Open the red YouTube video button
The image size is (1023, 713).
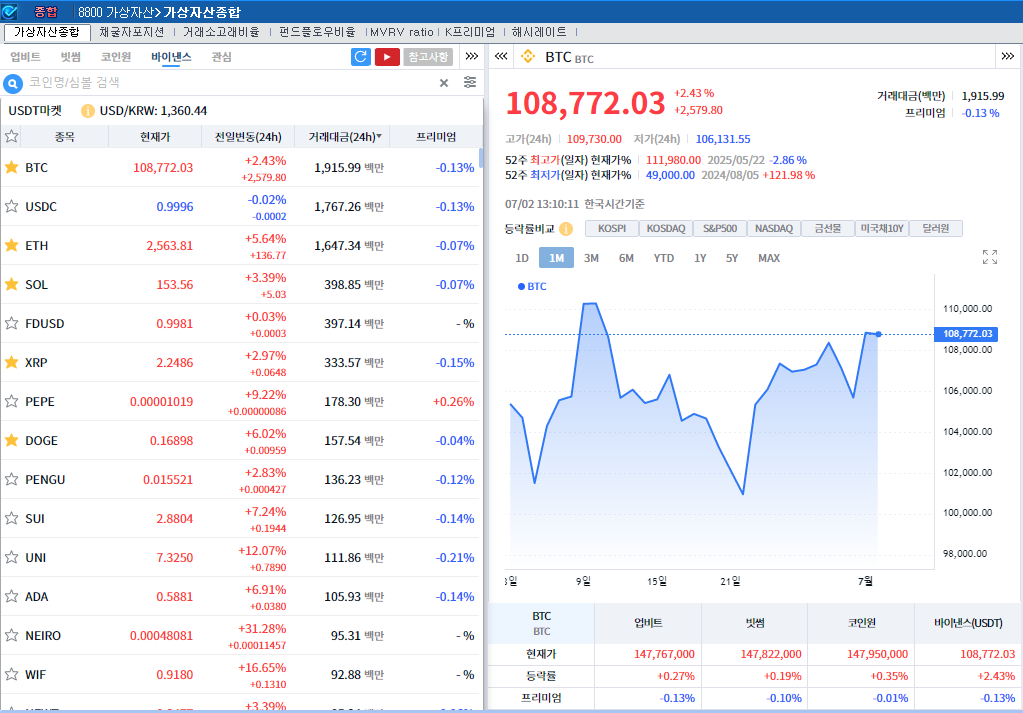coord(387,57)
